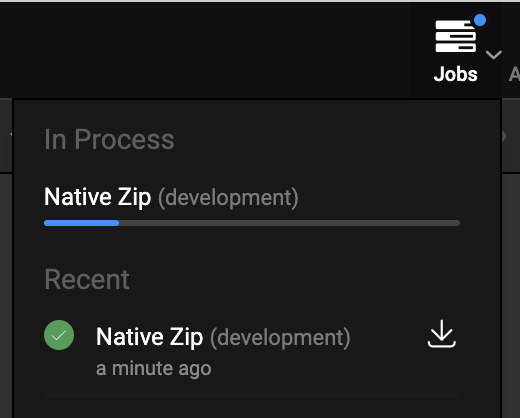This screenshot has height=418, width=520.
Task: Click the blue filled part of progress bar
Action: coord(82,223)
